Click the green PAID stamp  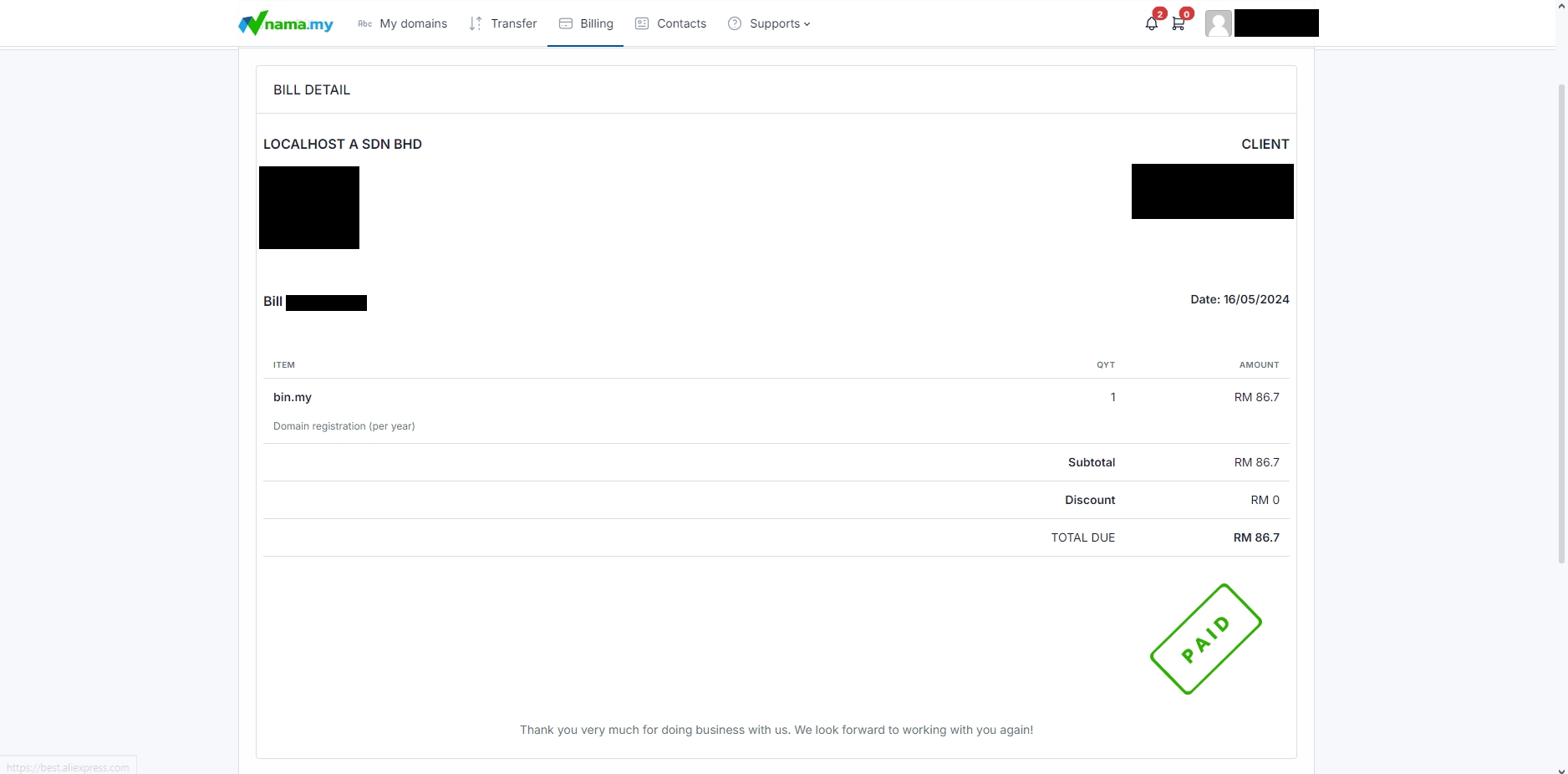1205,639
